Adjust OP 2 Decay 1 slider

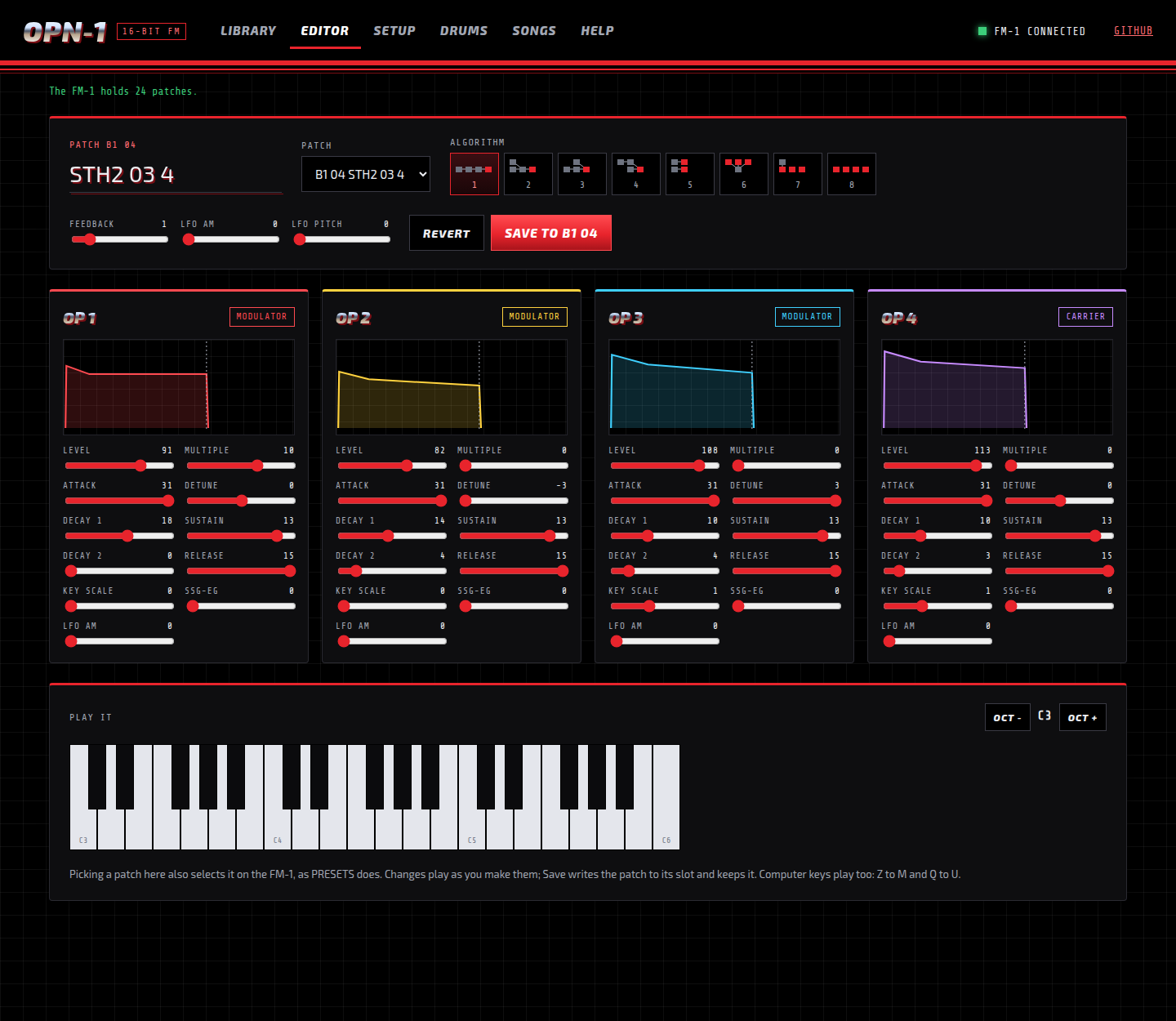point(392,536)
